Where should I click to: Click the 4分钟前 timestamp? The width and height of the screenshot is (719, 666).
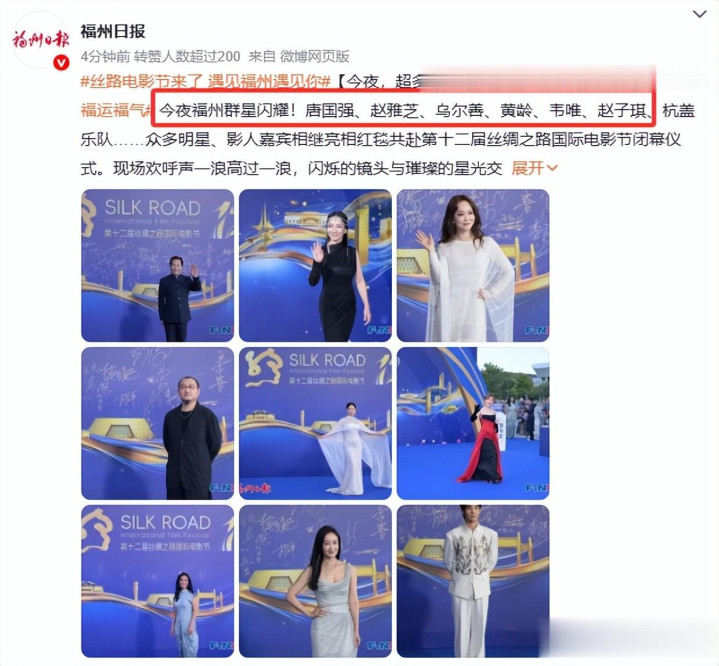coord(105,56)
